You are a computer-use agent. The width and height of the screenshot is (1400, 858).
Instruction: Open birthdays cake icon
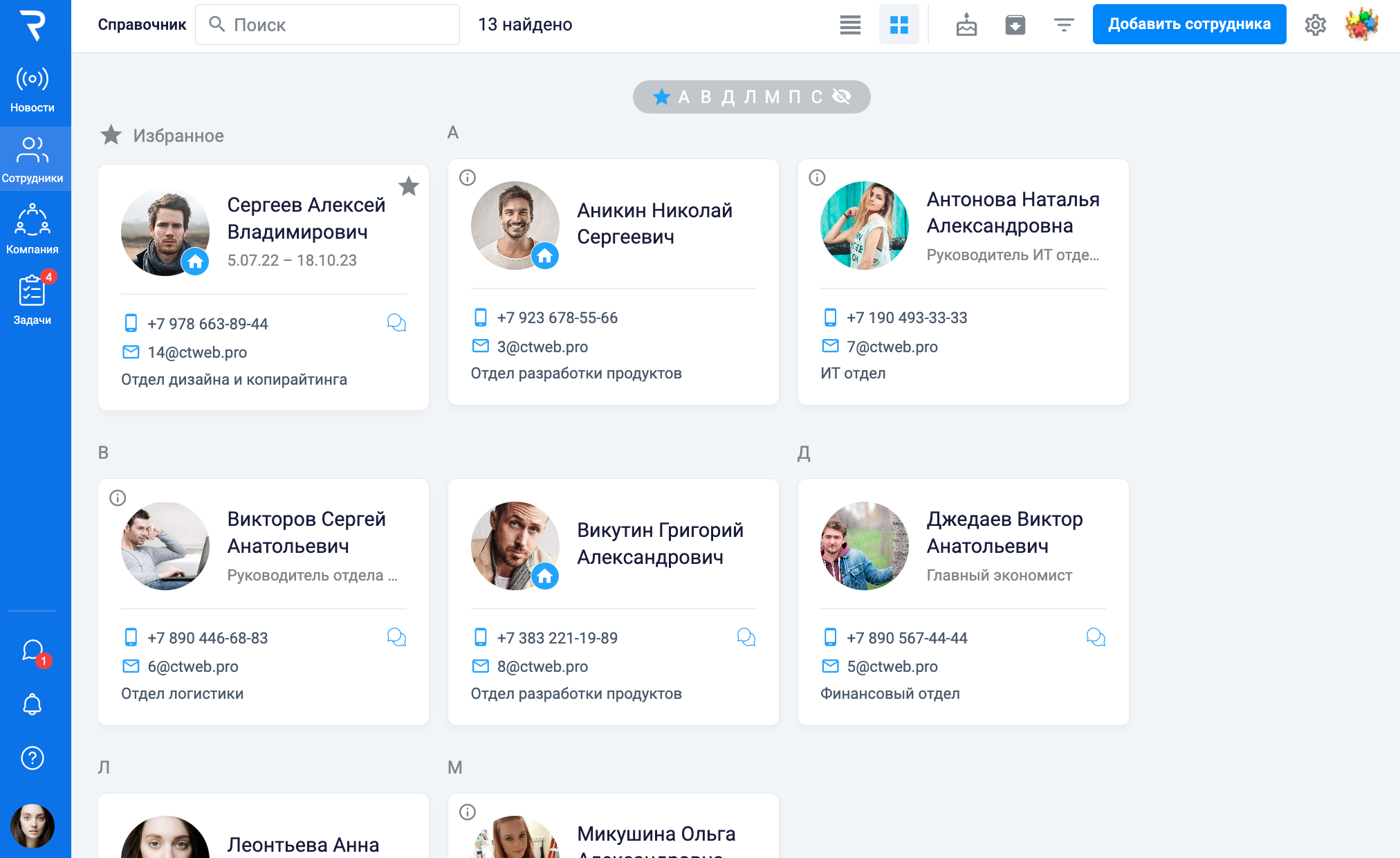[x=966, y=25]
